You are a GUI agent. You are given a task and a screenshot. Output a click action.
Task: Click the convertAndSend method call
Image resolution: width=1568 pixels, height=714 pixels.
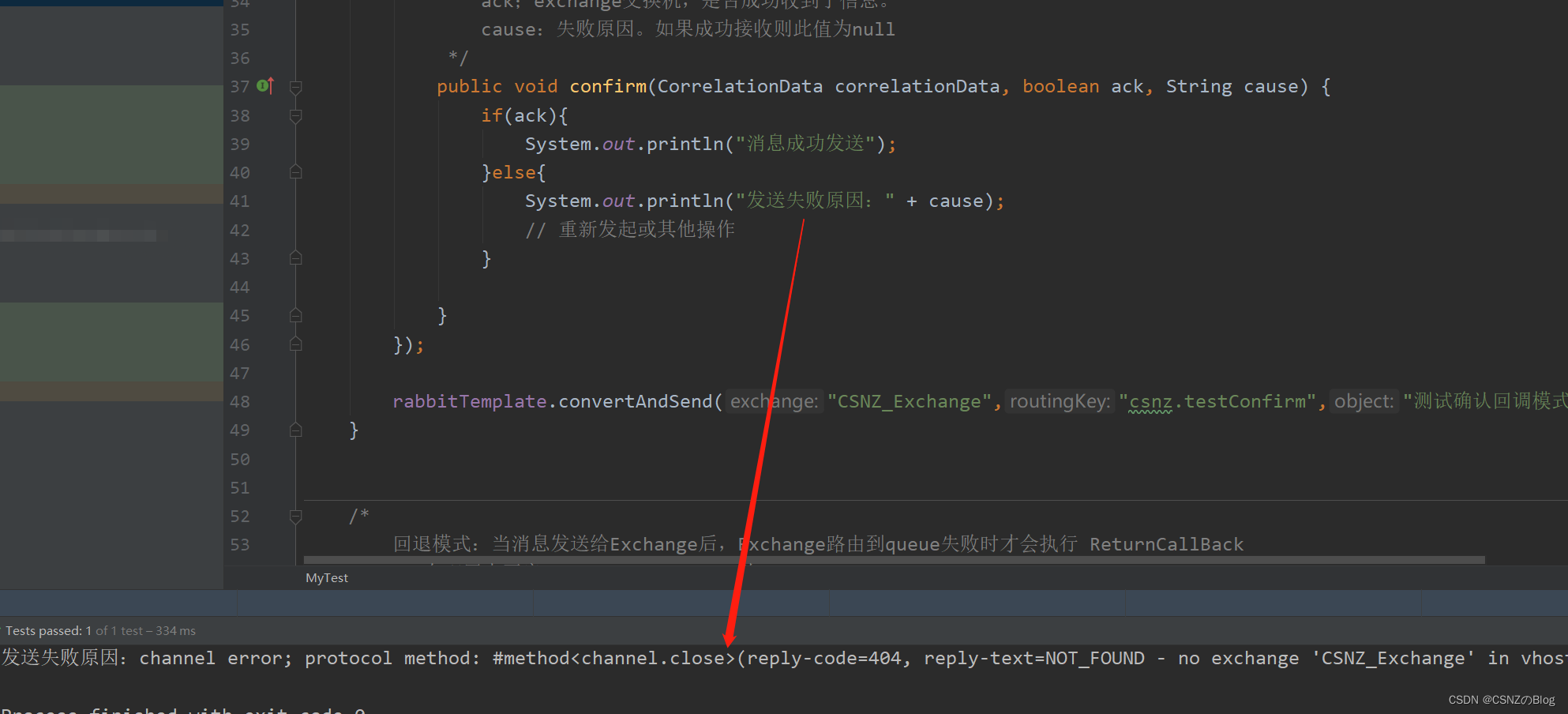click(636, 402)
